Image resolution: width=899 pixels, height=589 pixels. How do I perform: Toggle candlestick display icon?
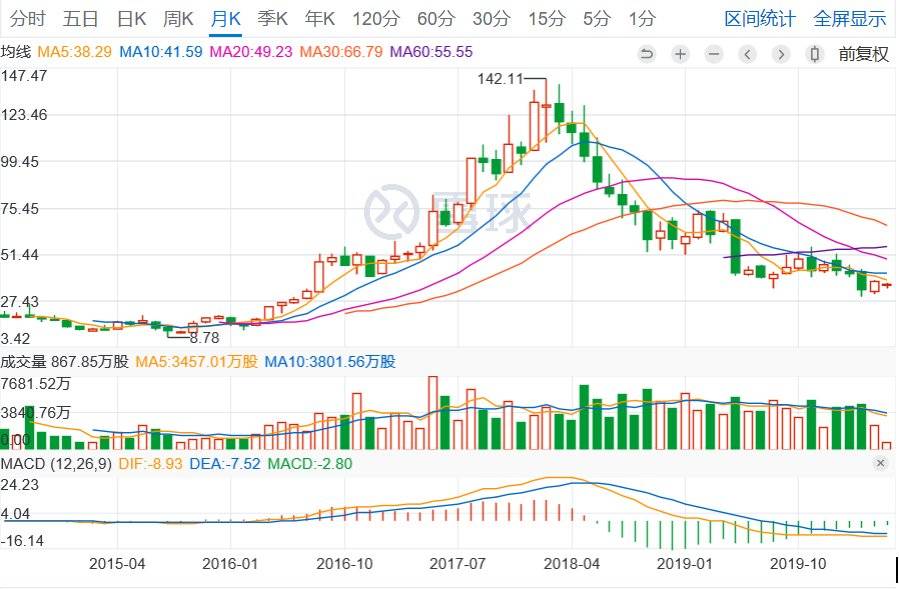pos(815,54)
